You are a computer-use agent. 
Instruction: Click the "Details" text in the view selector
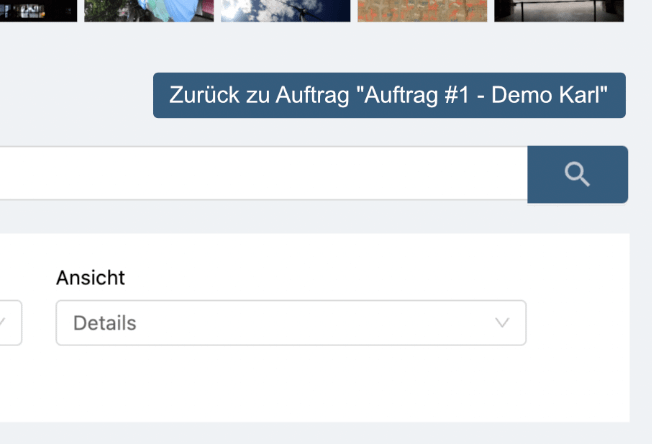(104, 323)
